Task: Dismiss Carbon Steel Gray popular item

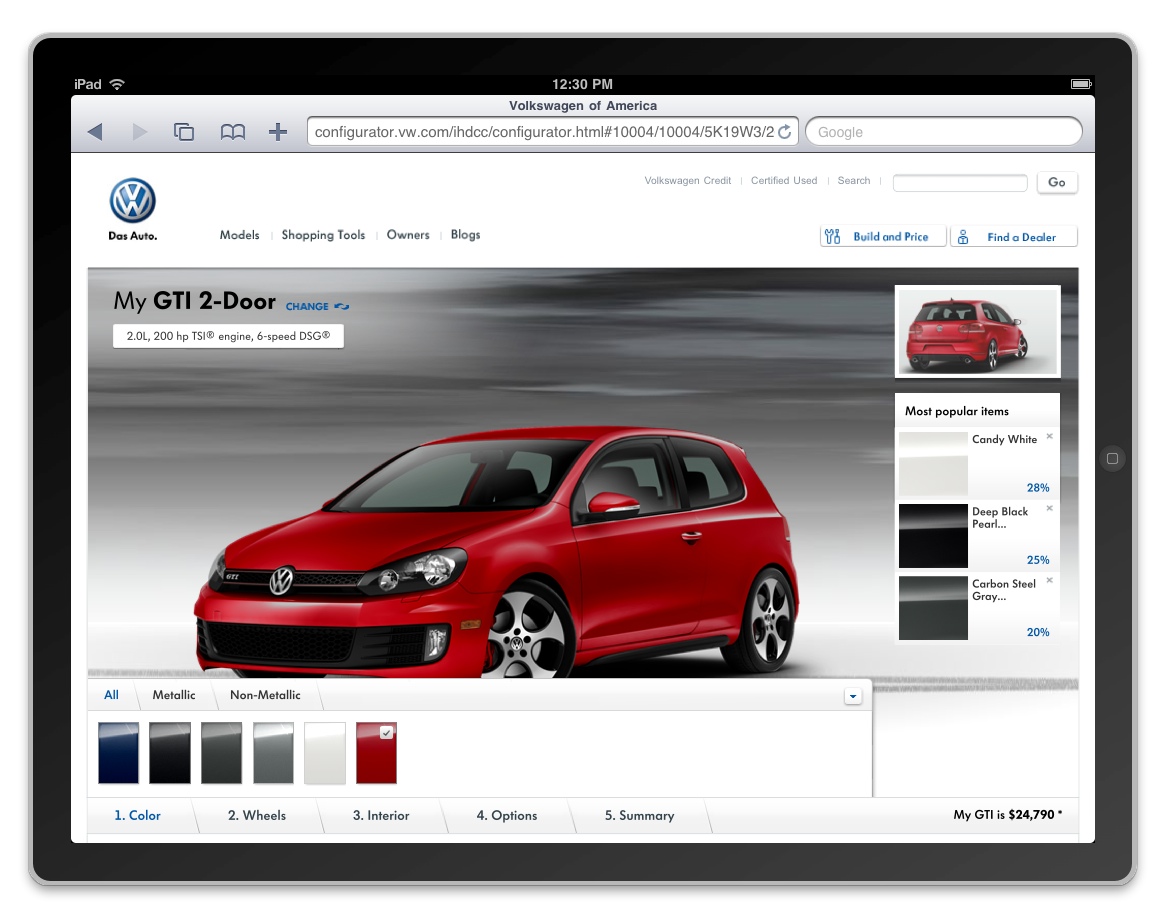Action: 1049,581
